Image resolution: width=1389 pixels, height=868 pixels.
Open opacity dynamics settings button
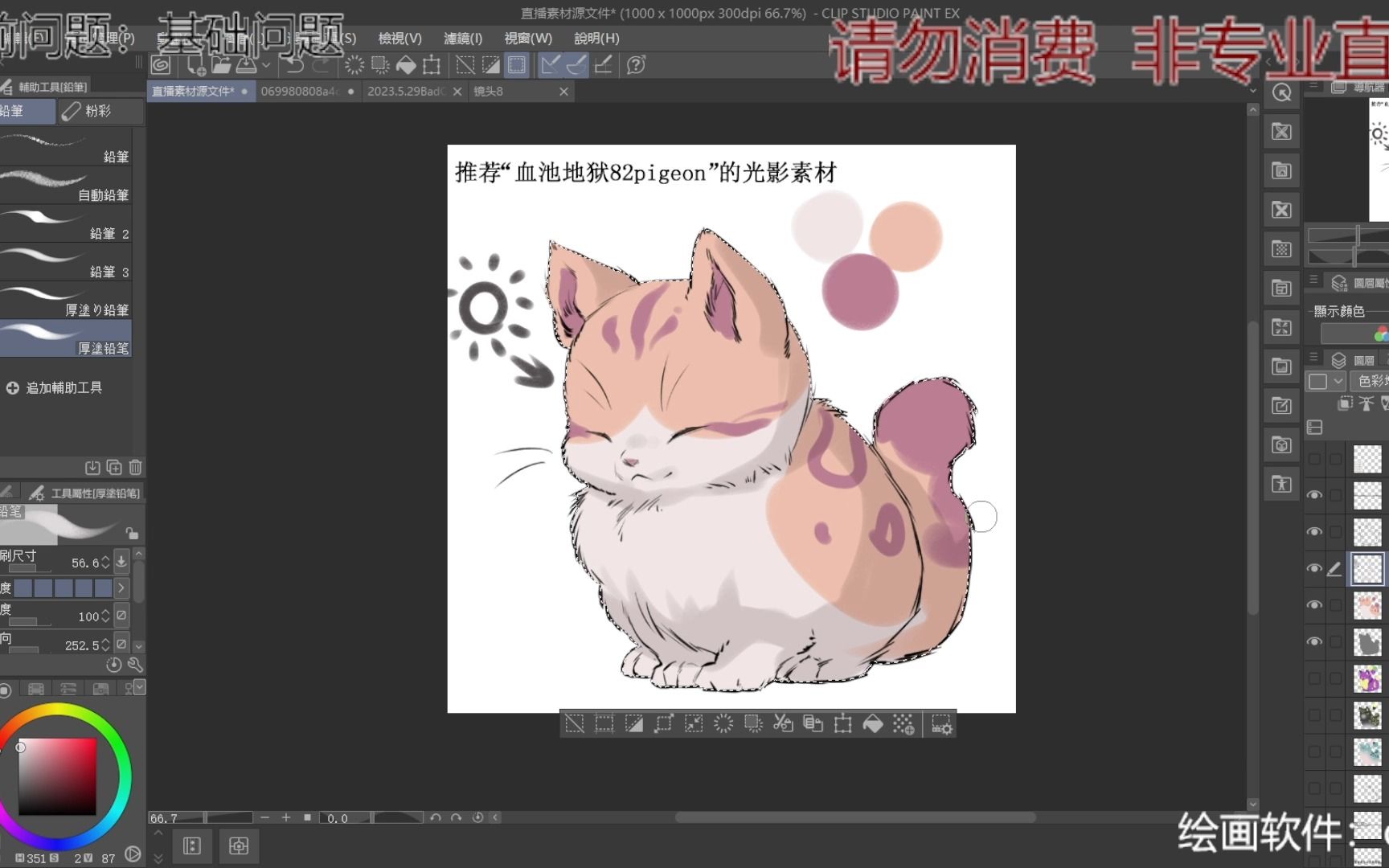pyautogui.click(x=121, y=616)
